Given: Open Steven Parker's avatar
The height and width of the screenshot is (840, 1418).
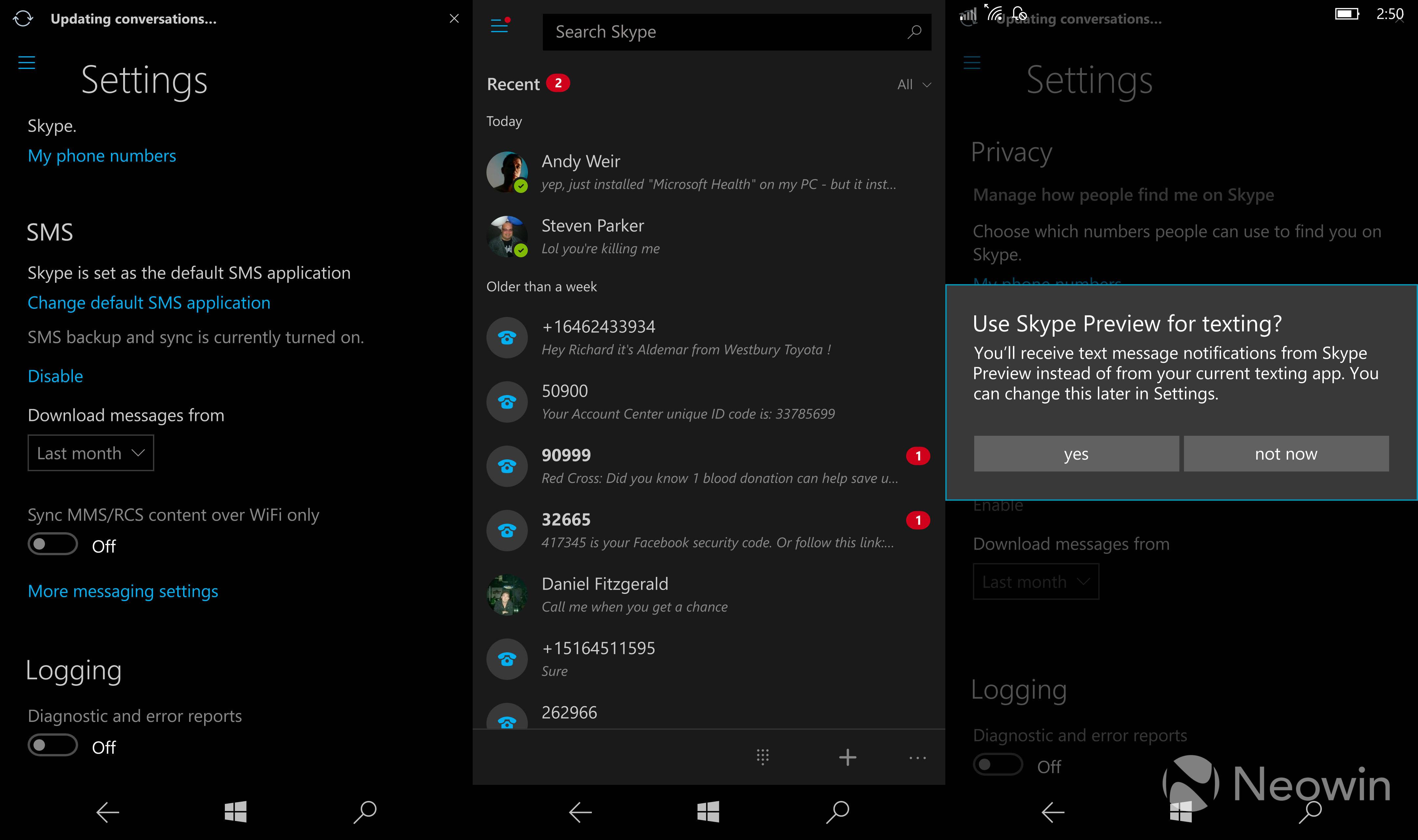Looking at the screenshot, I should [x=507, y=237].
